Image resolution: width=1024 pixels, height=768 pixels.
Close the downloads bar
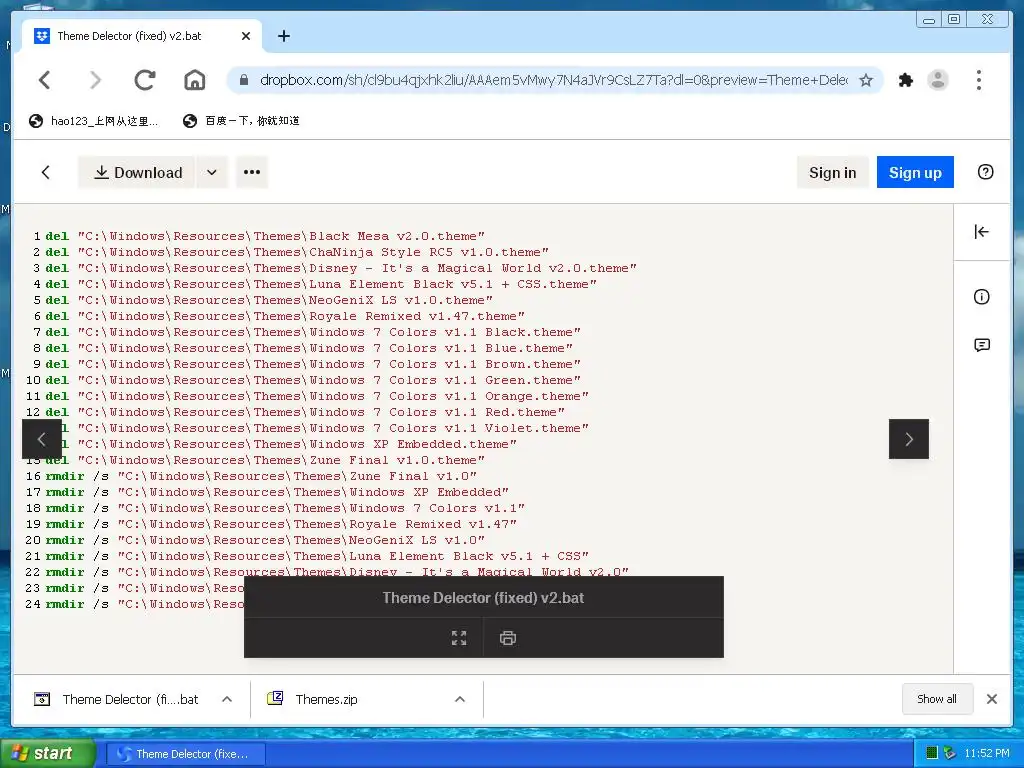pyautogui.click(x=991, y=699)
